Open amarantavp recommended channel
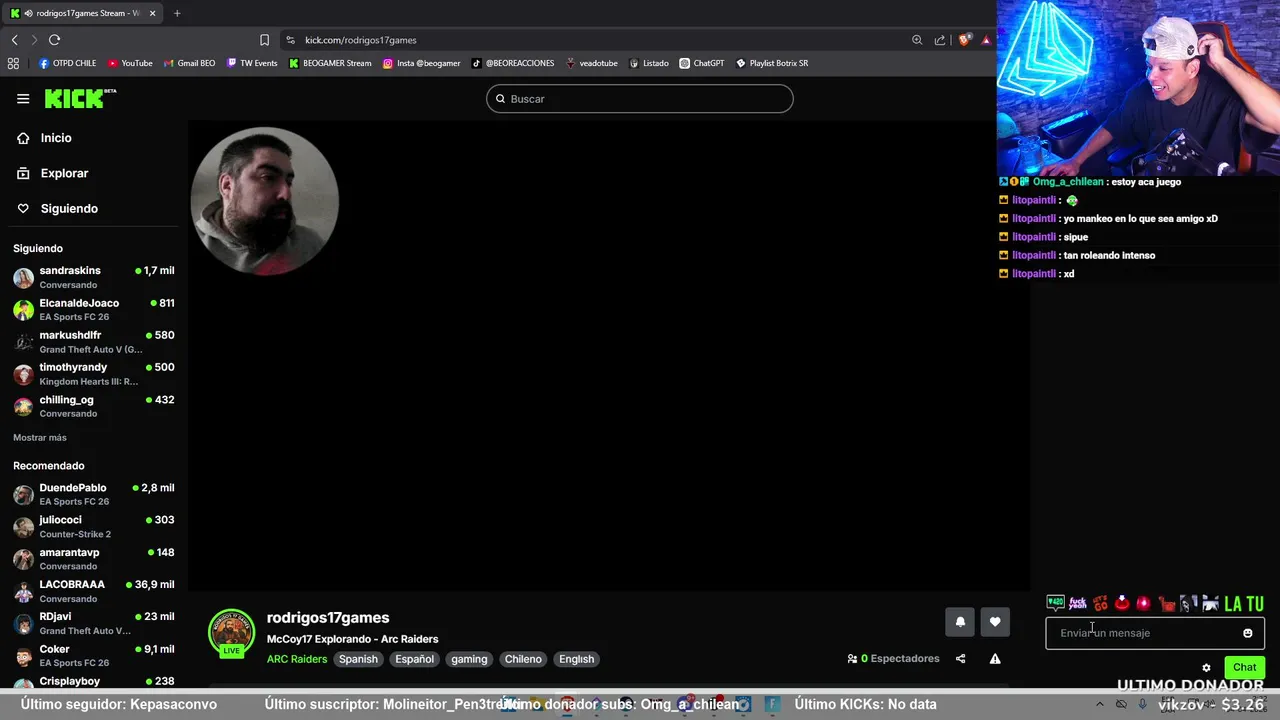The height and width of the screenshot is (720, 1280). tap(94, 558)
